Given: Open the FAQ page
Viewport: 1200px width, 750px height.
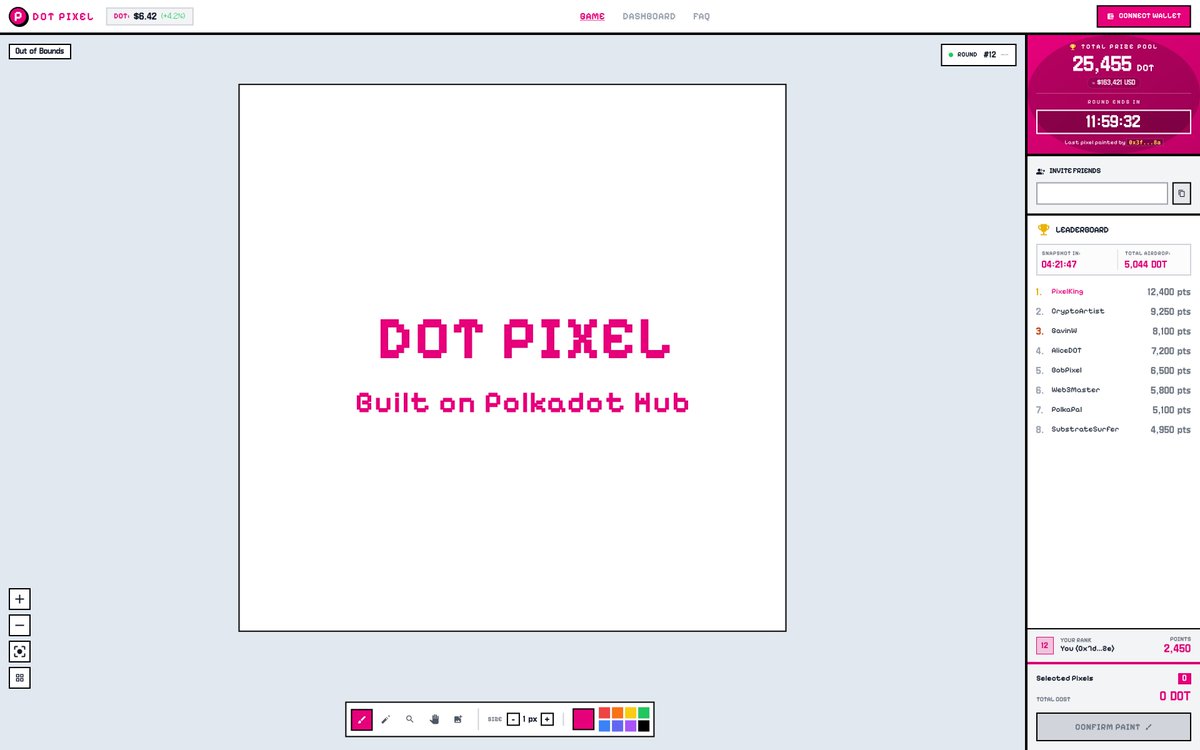Looking at the screenshot, I should pos(701,16).
